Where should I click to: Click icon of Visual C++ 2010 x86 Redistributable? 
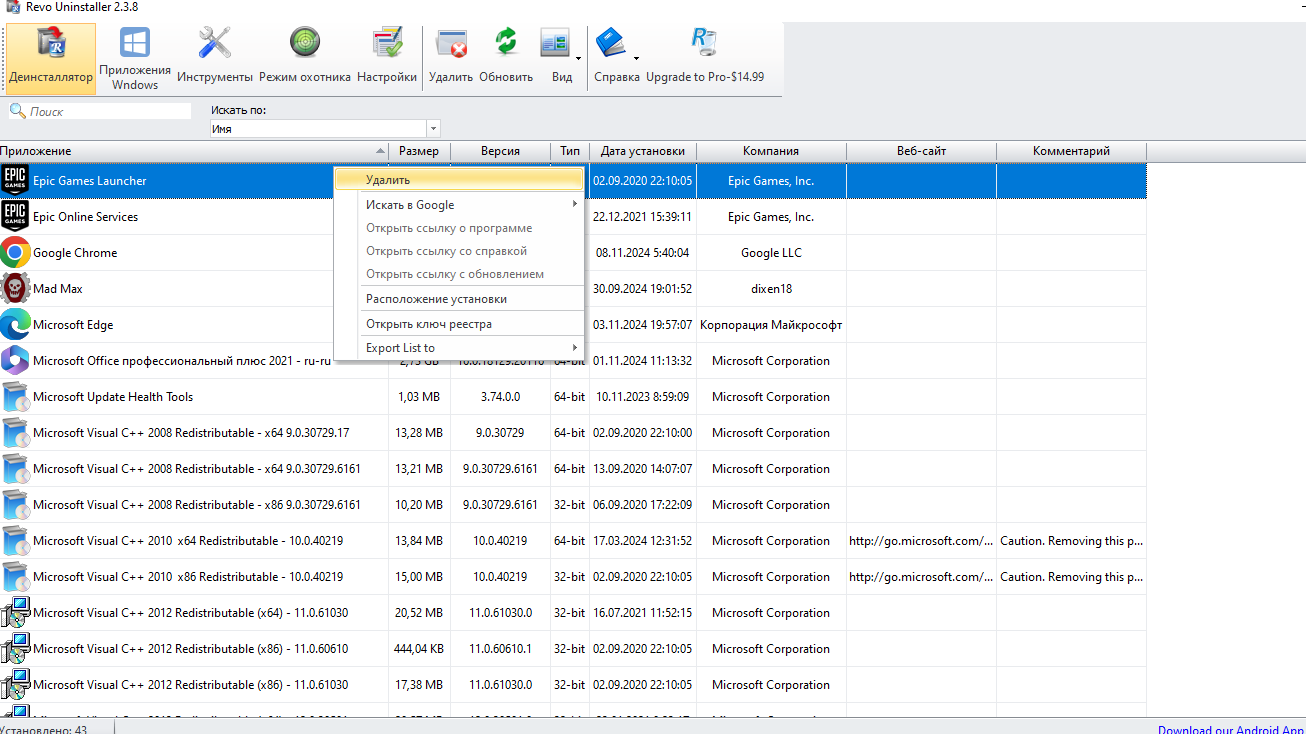coord(15,577)
